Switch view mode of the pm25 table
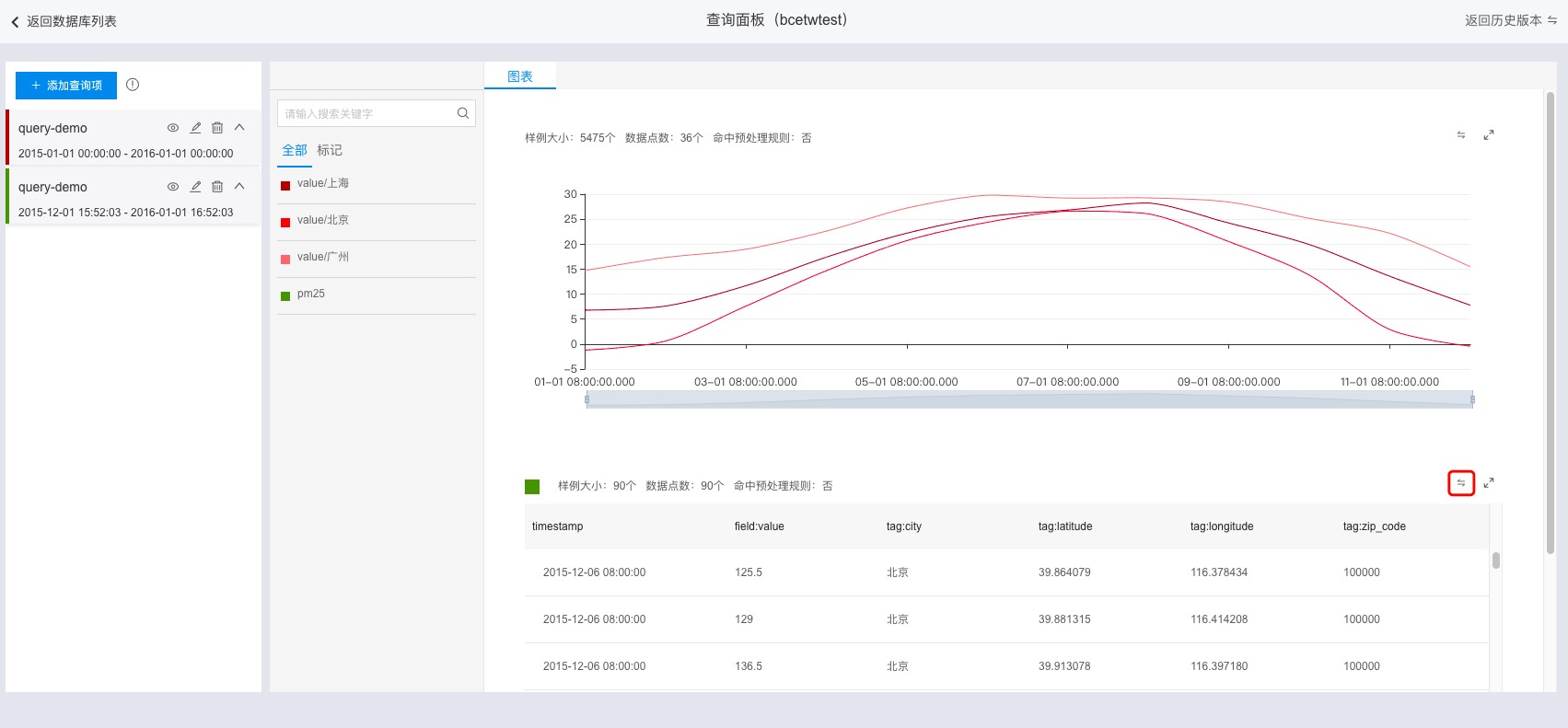This screenshot has height=728, width=1568. click(1461, 483)
